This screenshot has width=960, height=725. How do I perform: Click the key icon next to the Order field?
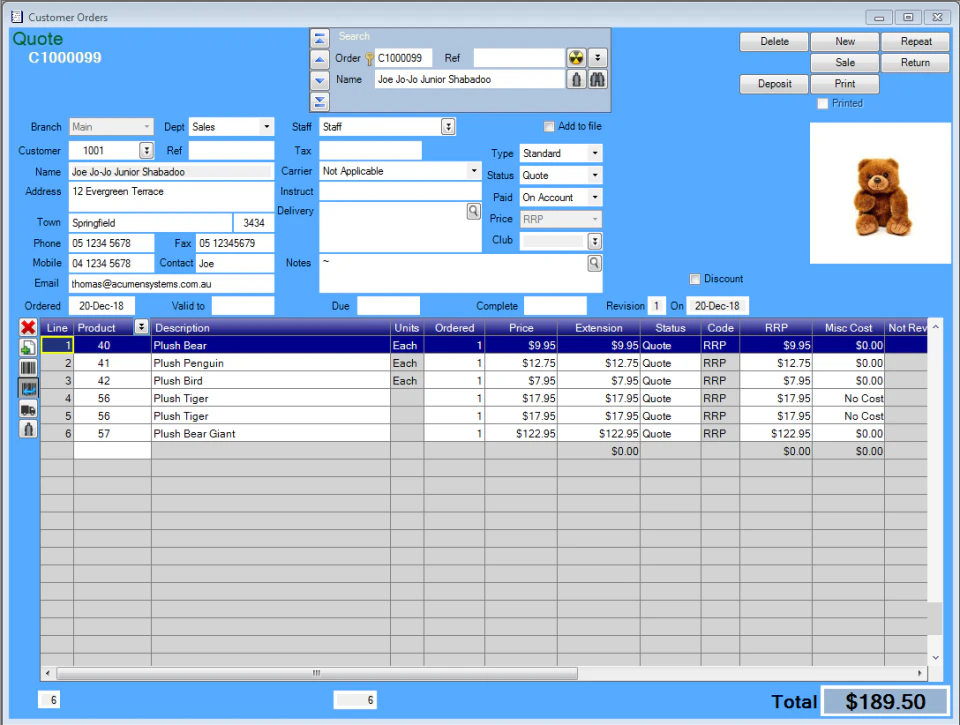tap(369, 58)
